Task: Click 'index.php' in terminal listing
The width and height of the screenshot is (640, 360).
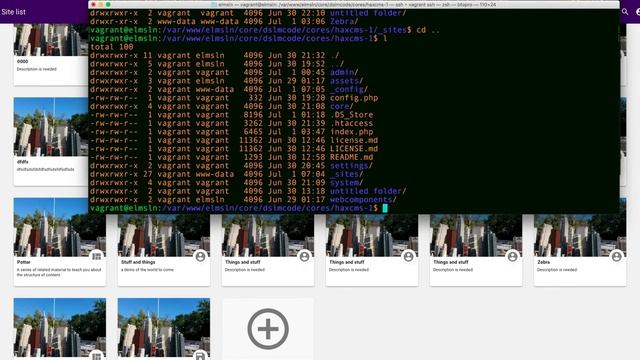Action: [x=351, y=132]
